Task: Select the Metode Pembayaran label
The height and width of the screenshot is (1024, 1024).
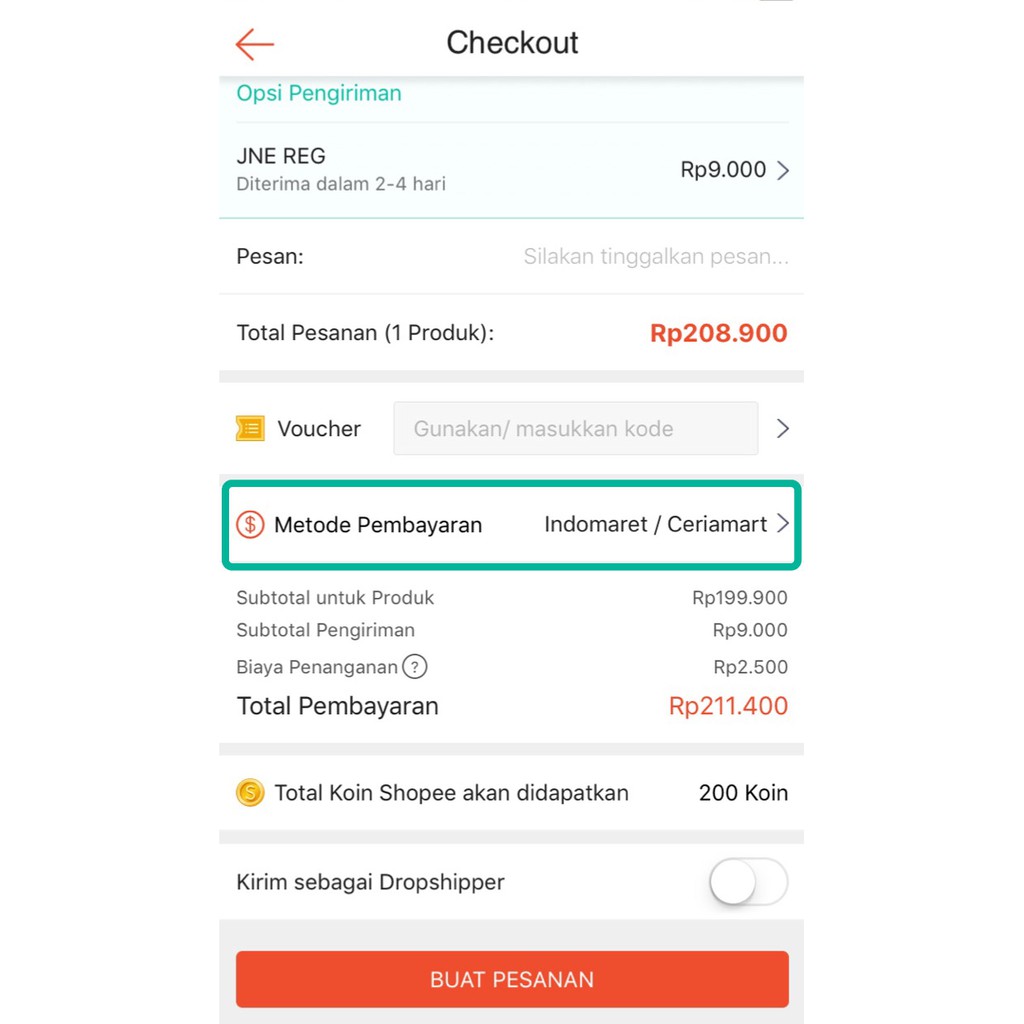Action: [378, 524]
